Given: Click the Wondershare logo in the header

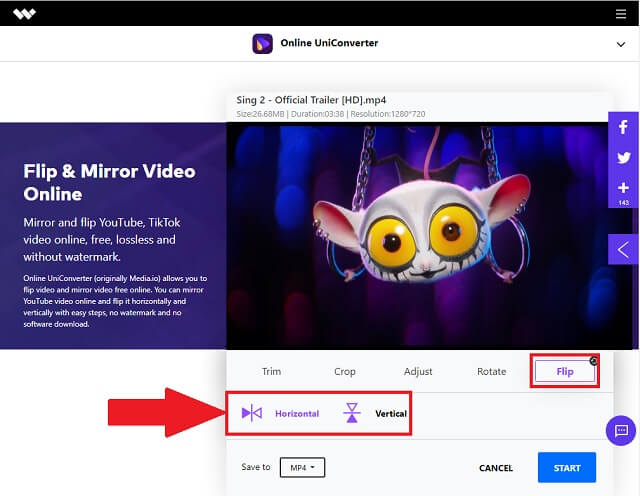Looking at the screenshot, I should pos(24,14).
